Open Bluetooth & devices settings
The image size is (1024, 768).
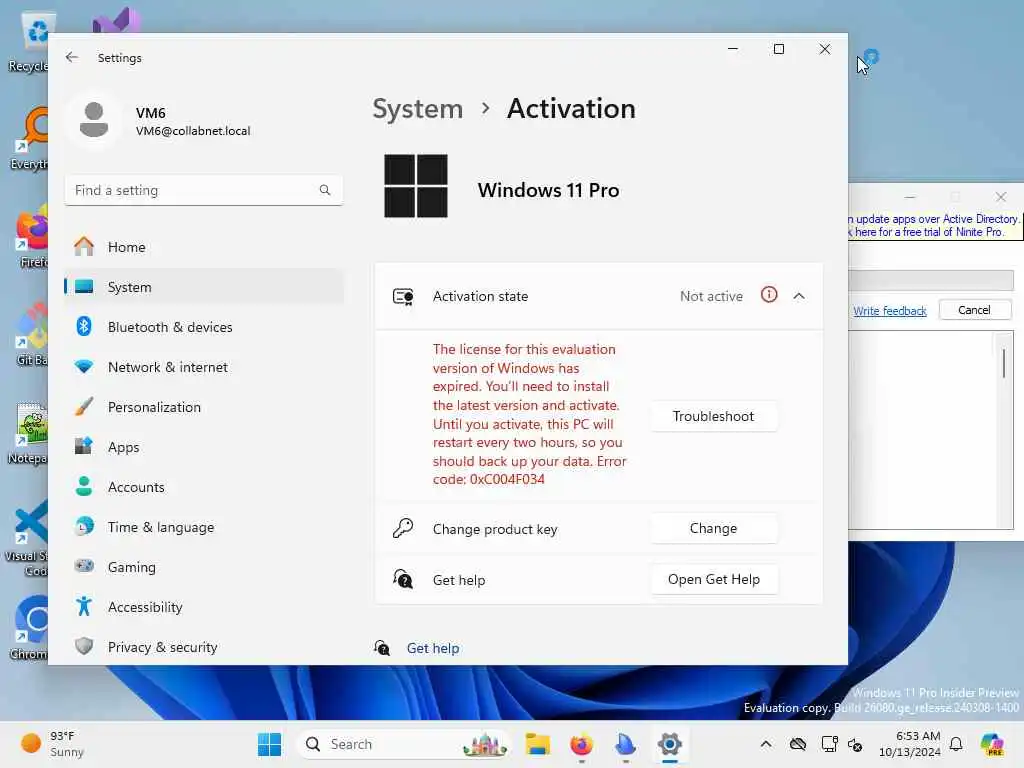point(204,327)
